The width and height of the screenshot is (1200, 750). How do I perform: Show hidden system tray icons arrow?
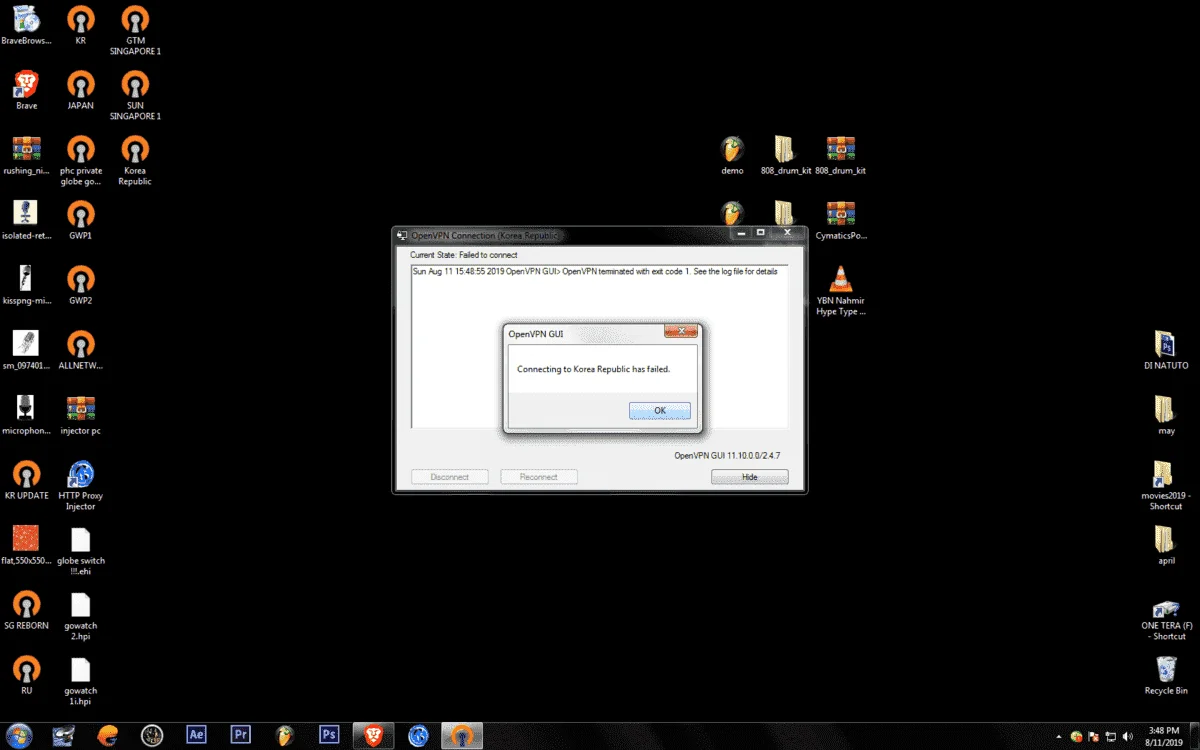(x=1059, y=735)
